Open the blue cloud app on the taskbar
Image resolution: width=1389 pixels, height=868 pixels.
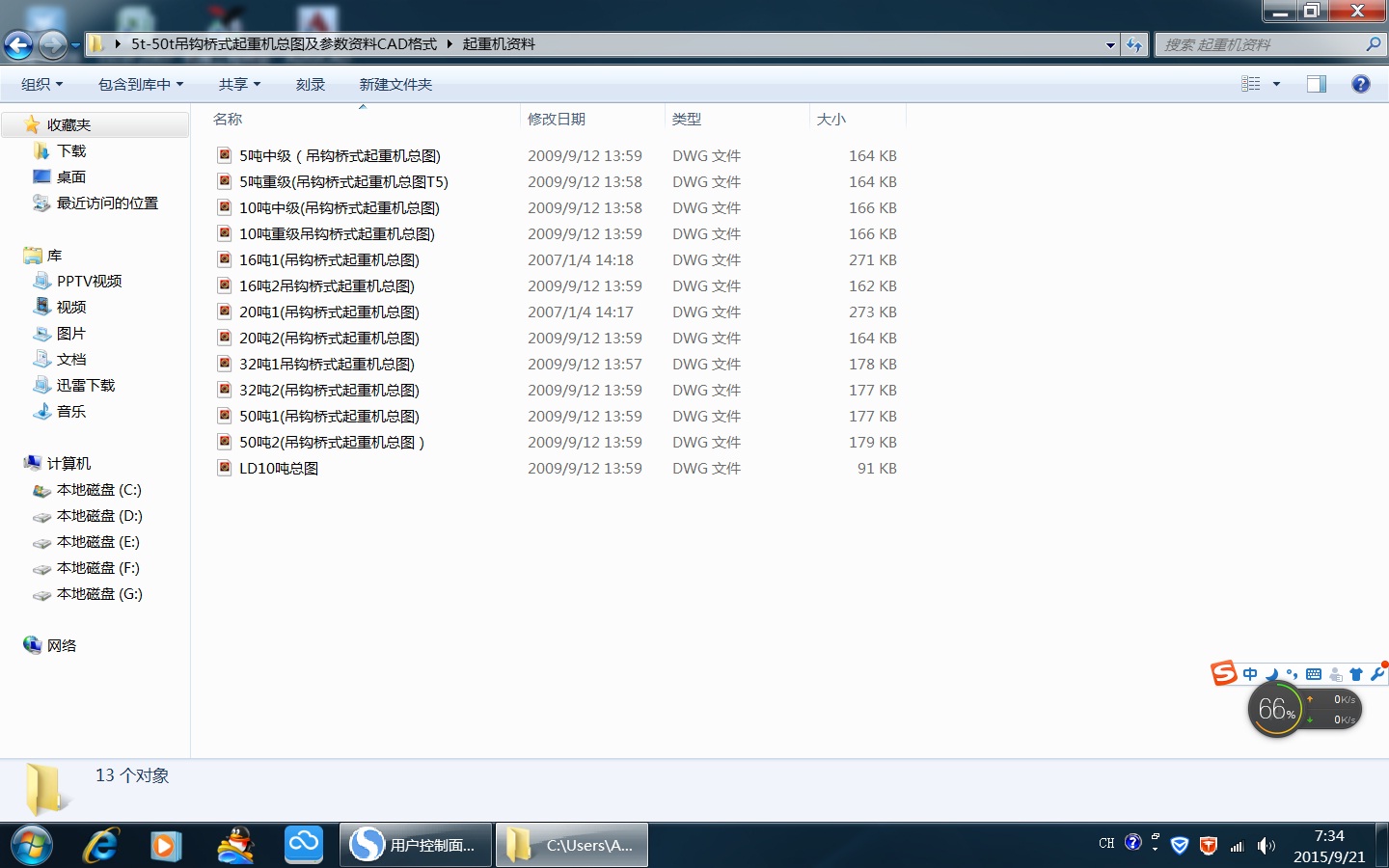[x=304, y=844]
